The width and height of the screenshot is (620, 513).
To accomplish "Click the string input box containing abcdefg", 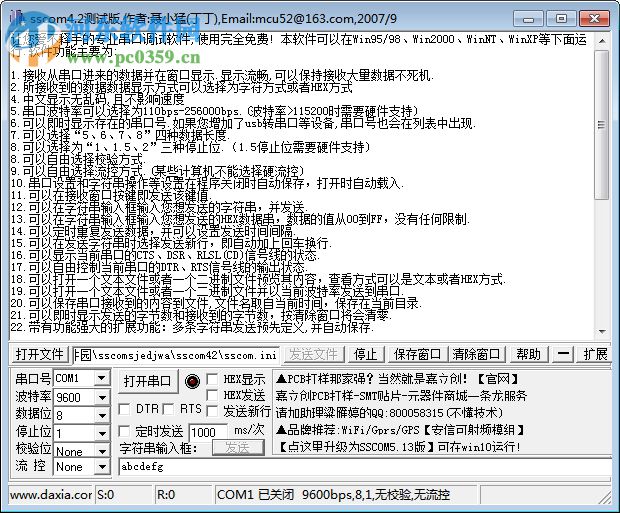I will click(365, 467).
